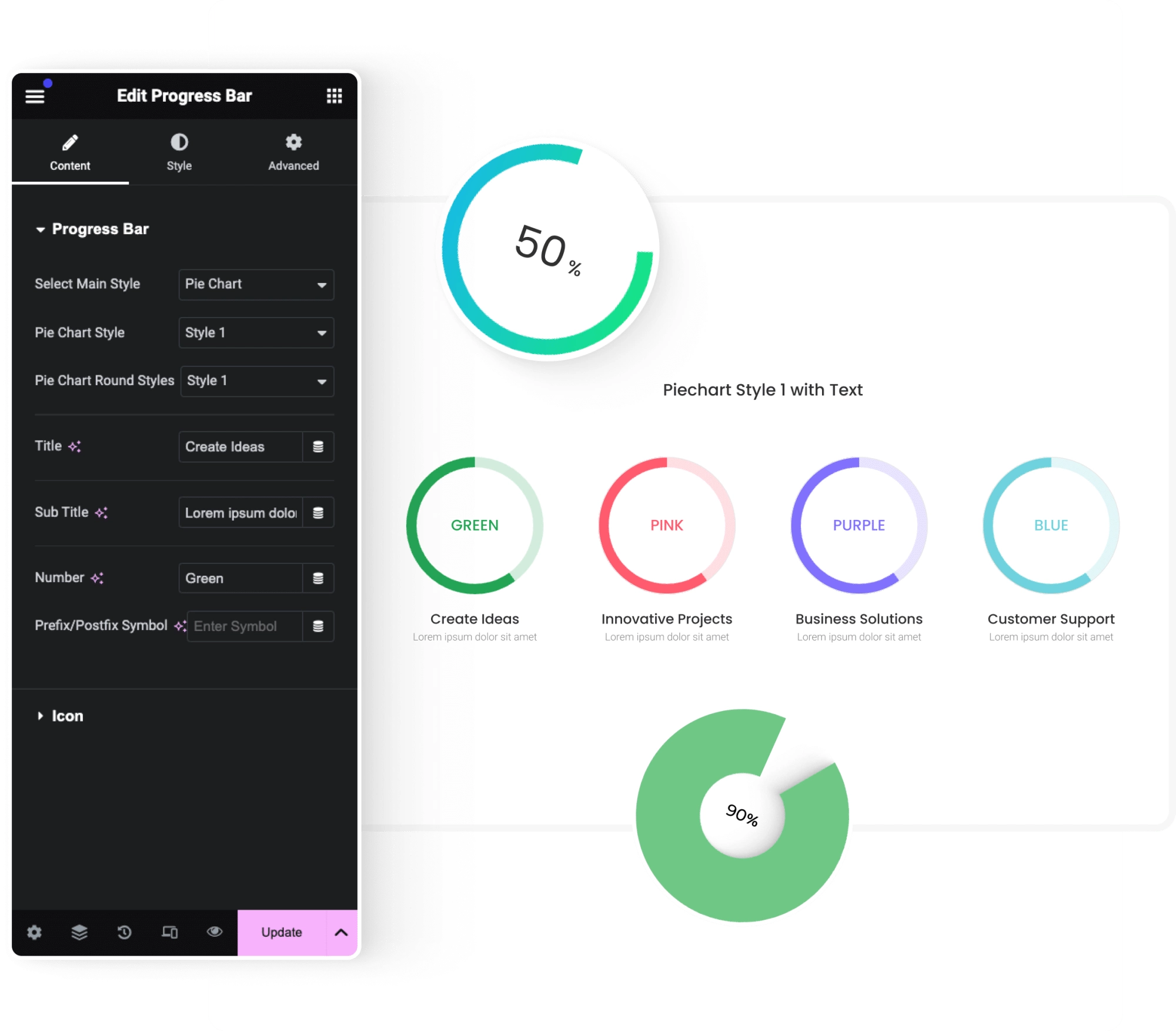Click the hamburger menu icon

tap(36, 96)
